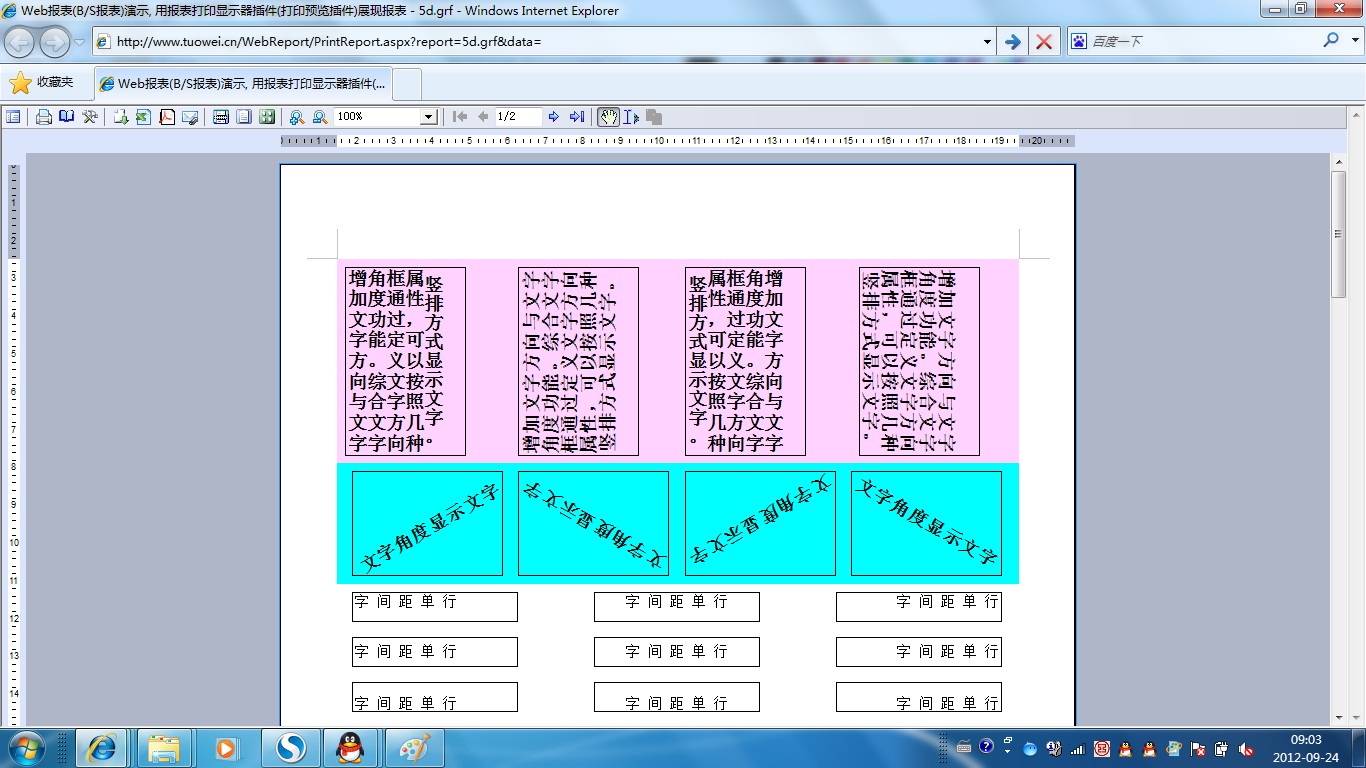This screenshot has height=768, width=1366.
Task: Toggle the text select cursor tool
Action: pos(631,117)
